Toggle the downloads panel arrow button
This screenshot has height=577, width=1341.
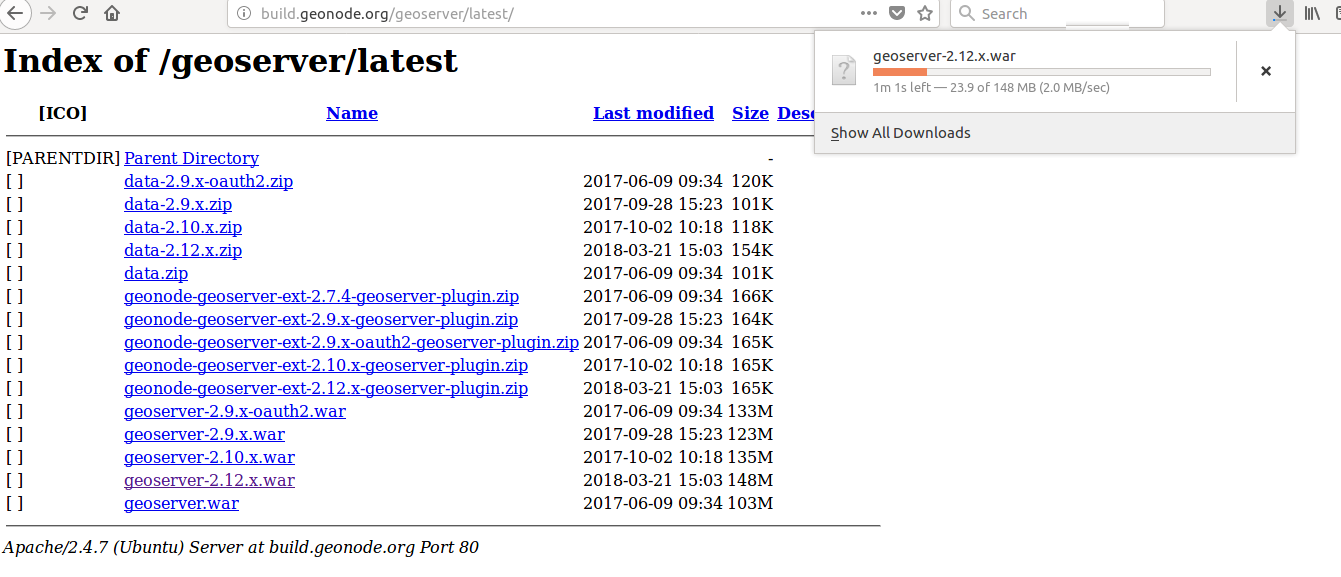(1279, 13)
